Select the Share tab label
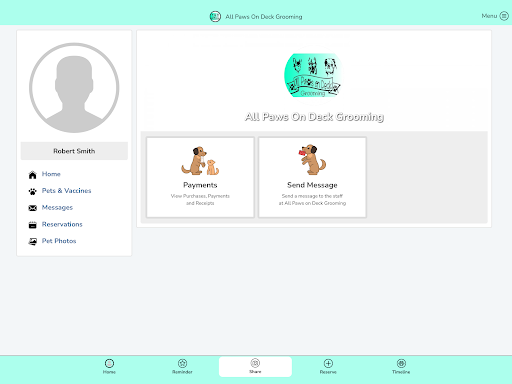 [255, 372]
